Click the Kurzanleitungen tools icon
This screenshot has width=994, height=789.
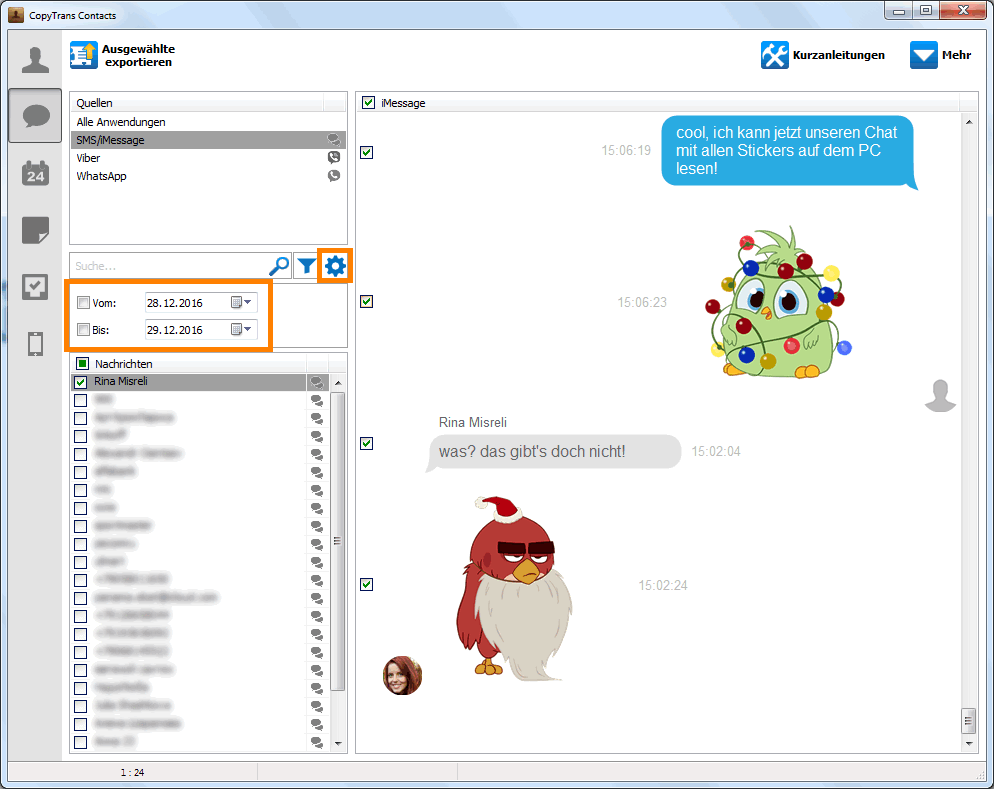775,55
